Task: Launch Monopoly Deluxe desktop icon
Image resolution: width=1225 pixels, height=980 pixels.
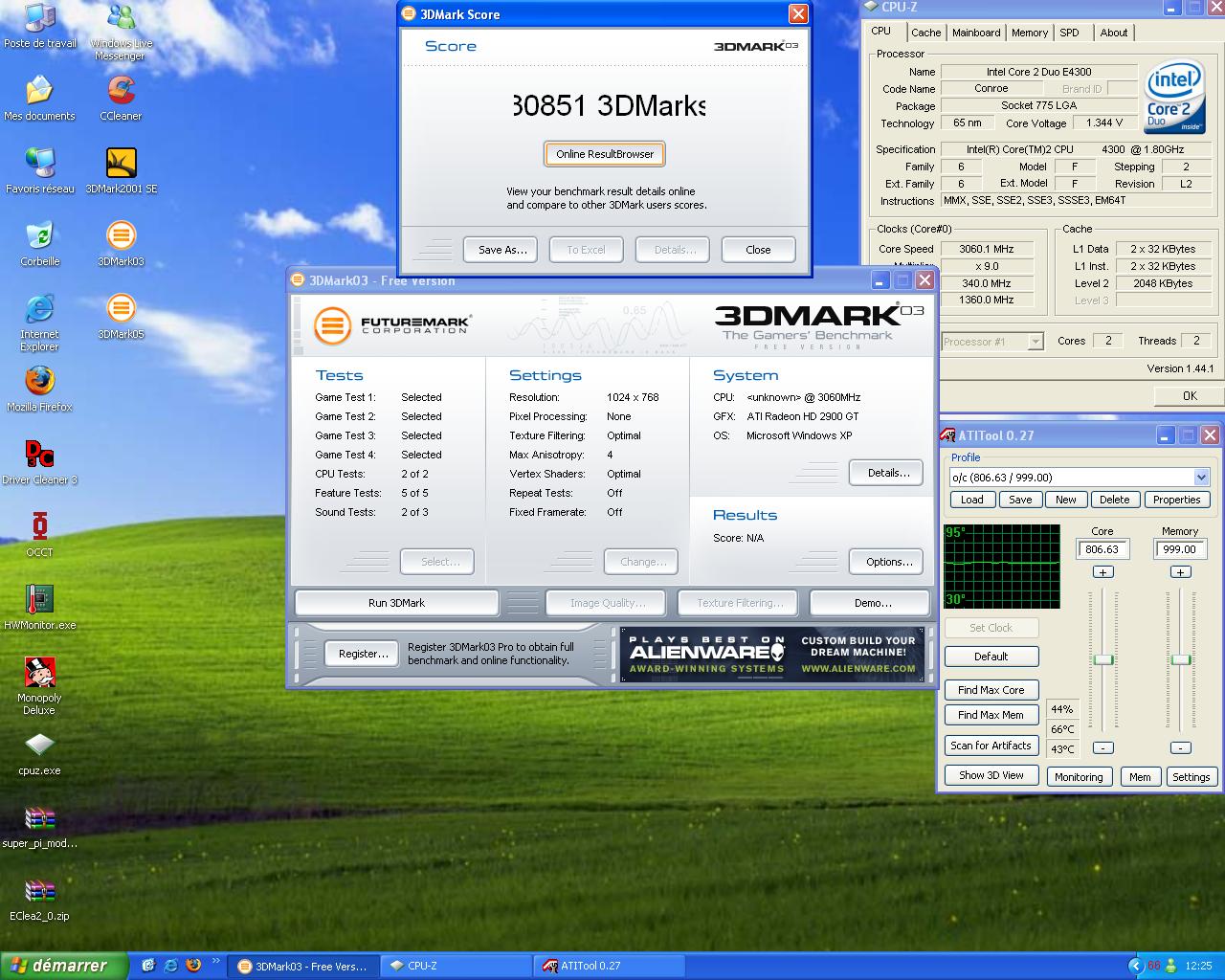Action: click(x=39, y=686)
